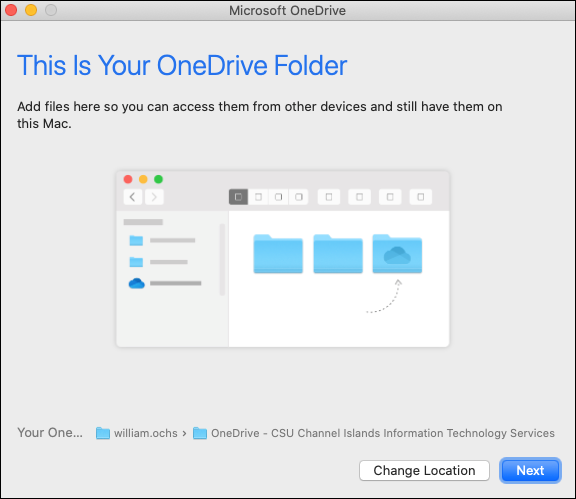The width and height of the screenshot is (576, 499).
Task: Click the OneDrive - CSU Channel Islands Information Technology Services path
Action: coord(383,433)
